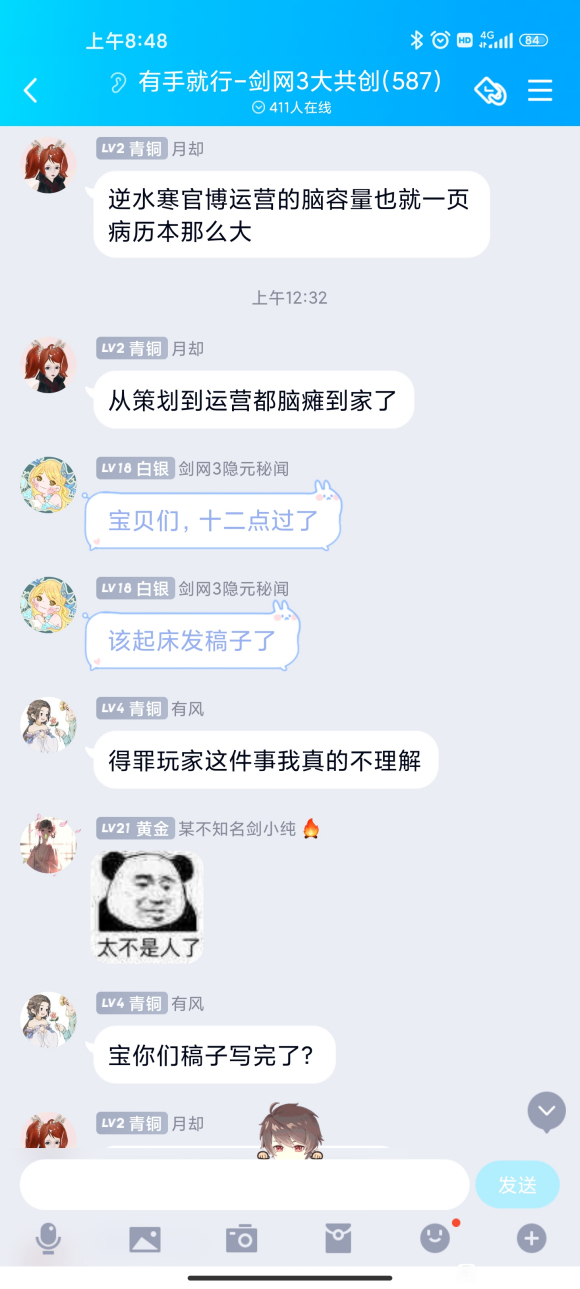Click the 发送 send button
The height and width of the screenshot is (1289, 580).
517,1185
